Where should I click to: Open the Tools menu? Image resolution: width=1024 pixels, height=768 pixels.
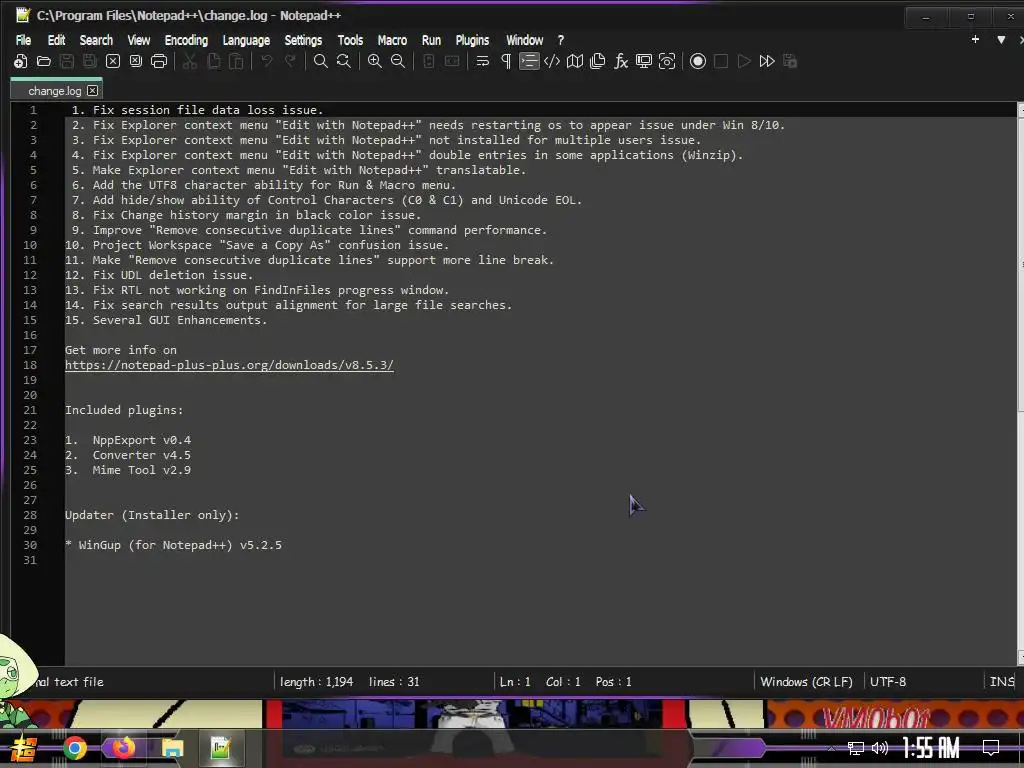(350, 40)
